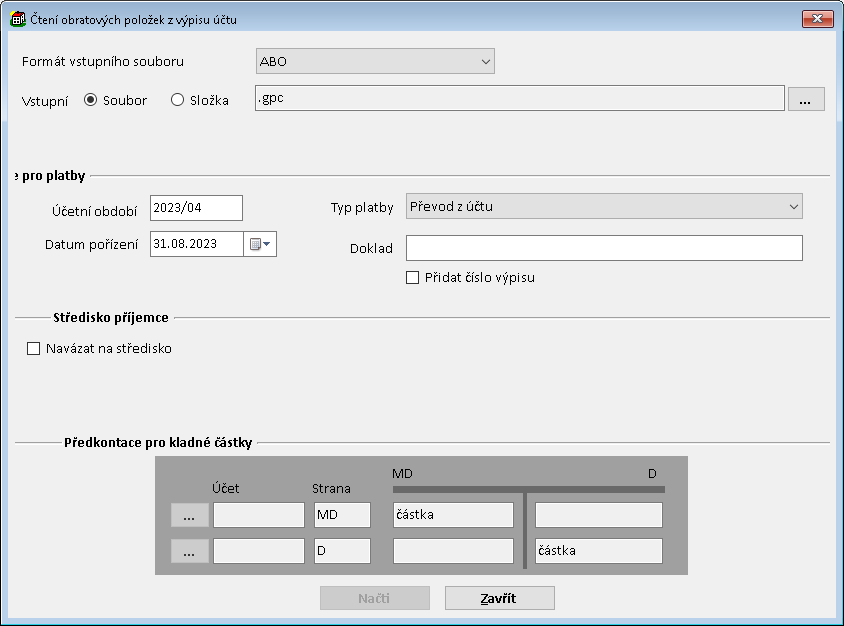Viewport: 844px width, 626px height.
Task: Click the input file path field
Action: point(518,98)
